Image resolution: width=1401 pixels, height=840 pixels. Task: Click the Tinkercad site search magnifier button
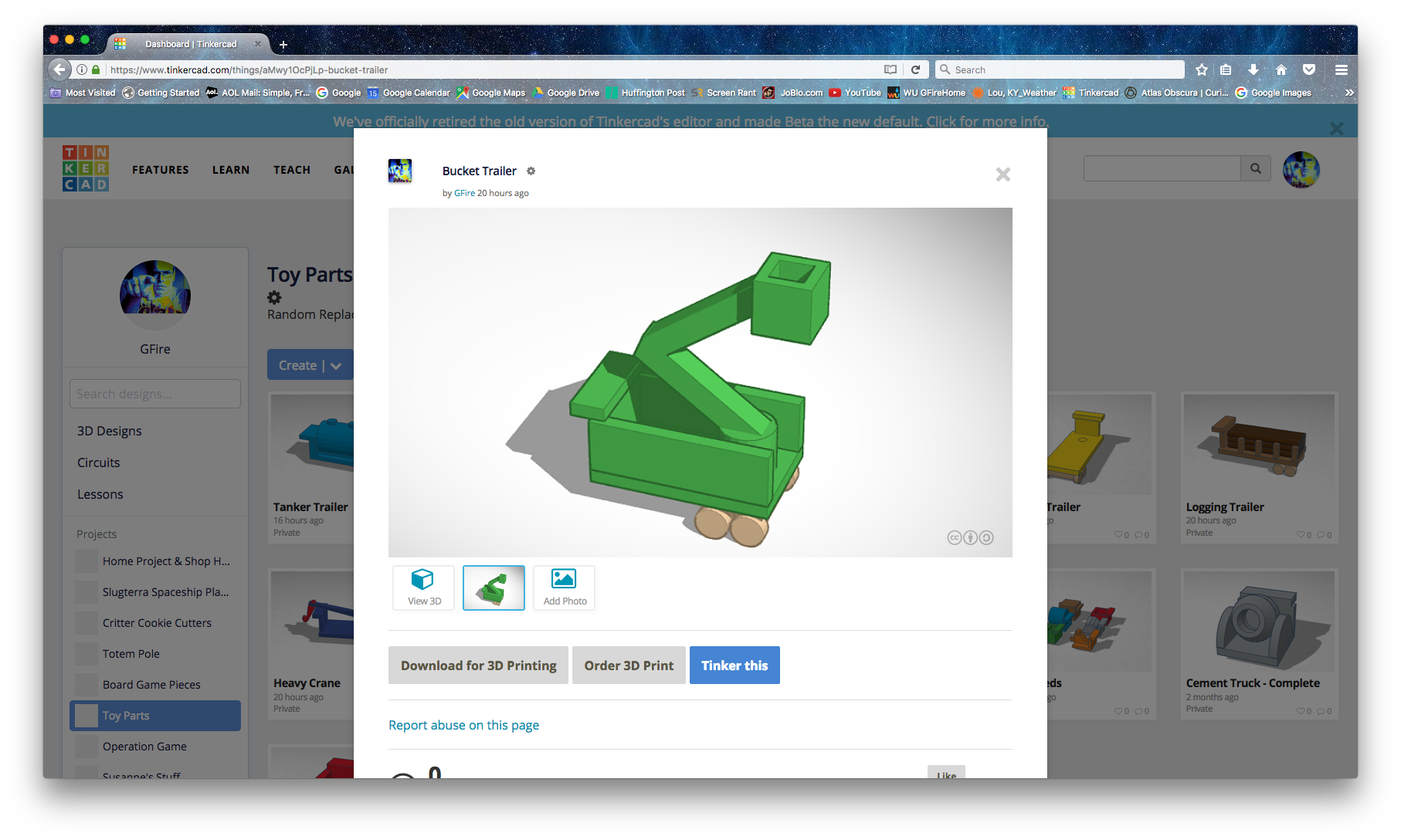coord(1256,168)
